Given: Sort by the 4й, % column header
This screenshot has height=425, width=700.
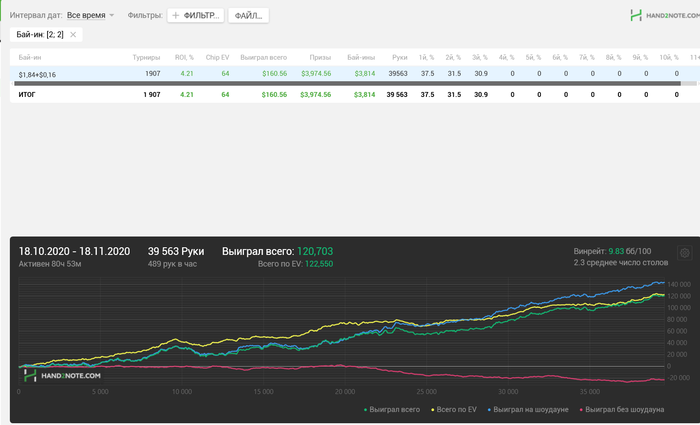Looking at the screenshot, I should point(507,58).
